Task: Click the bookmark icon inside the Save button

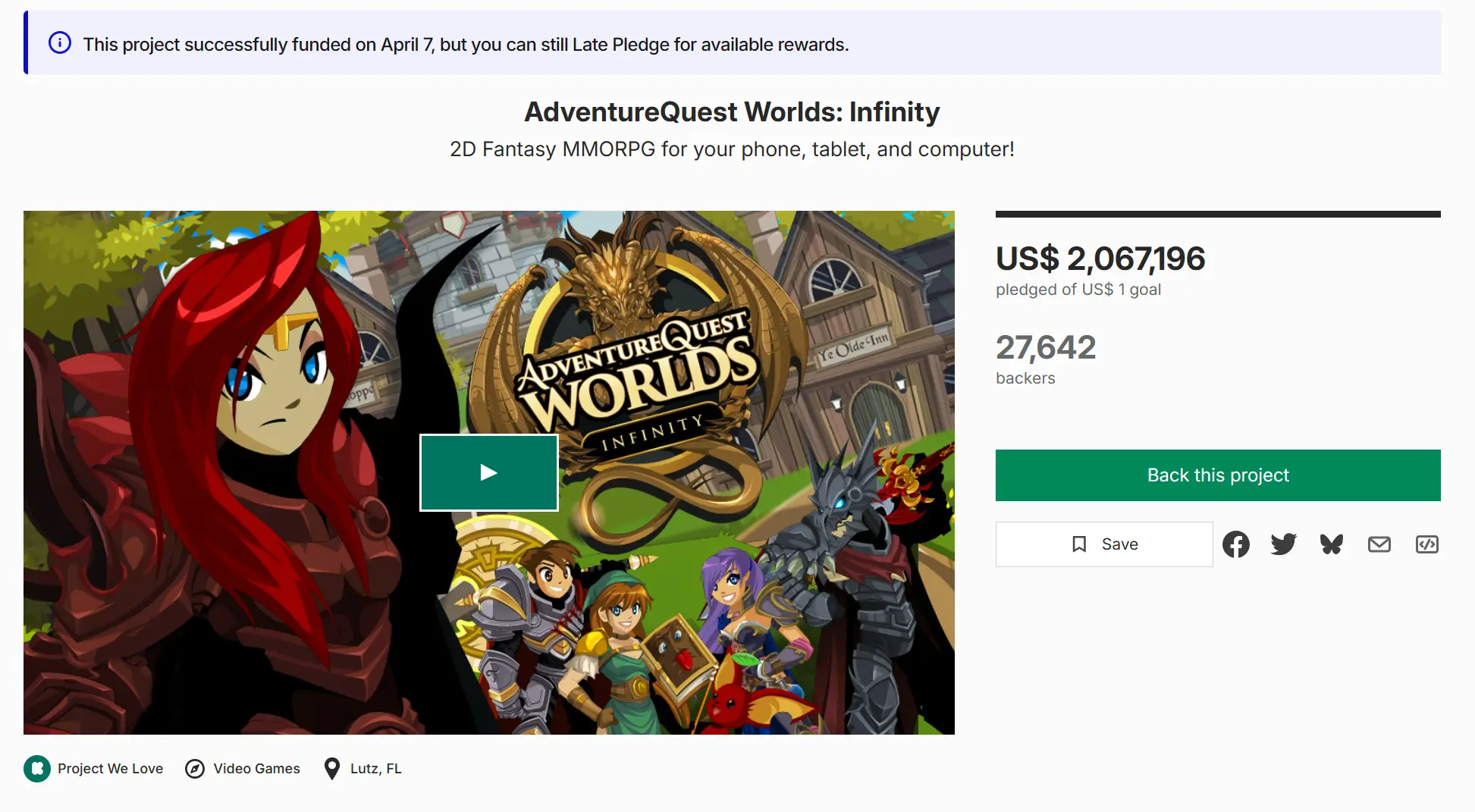Action: click(x=1080, y=544)
